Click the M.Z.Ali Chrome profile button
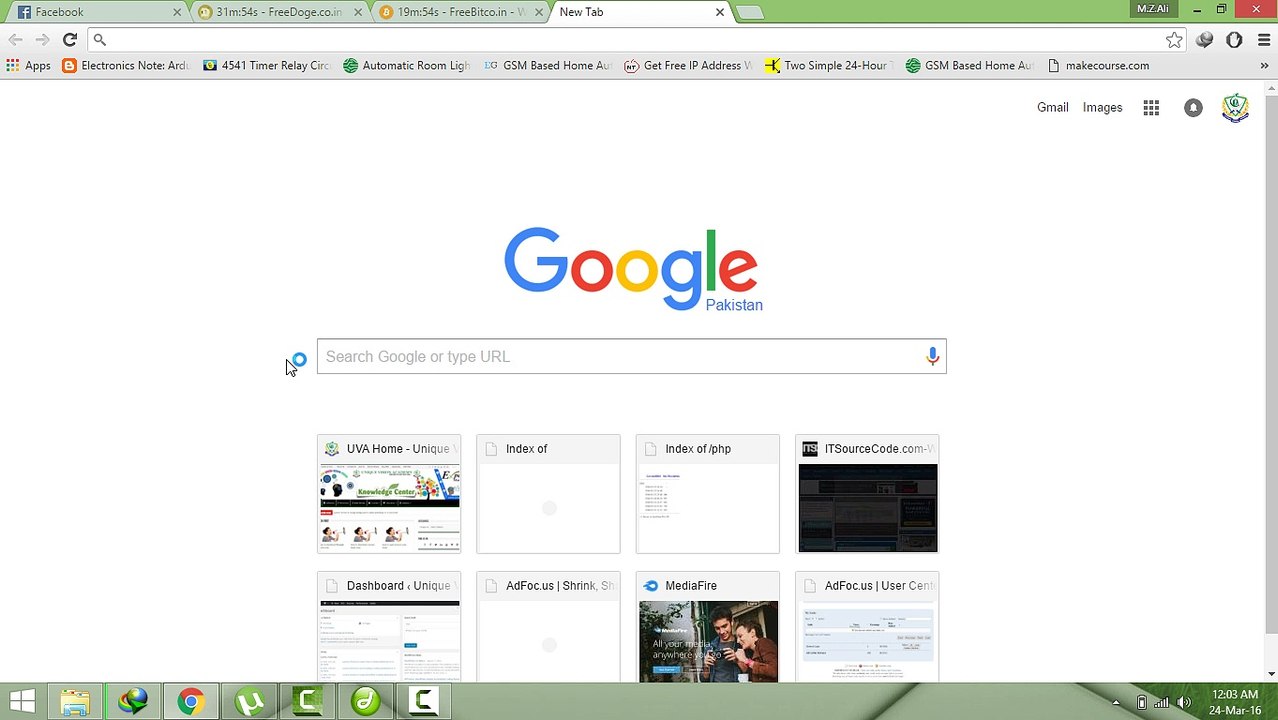Screen dimensions: 1278x720 tap(1153, 9)
